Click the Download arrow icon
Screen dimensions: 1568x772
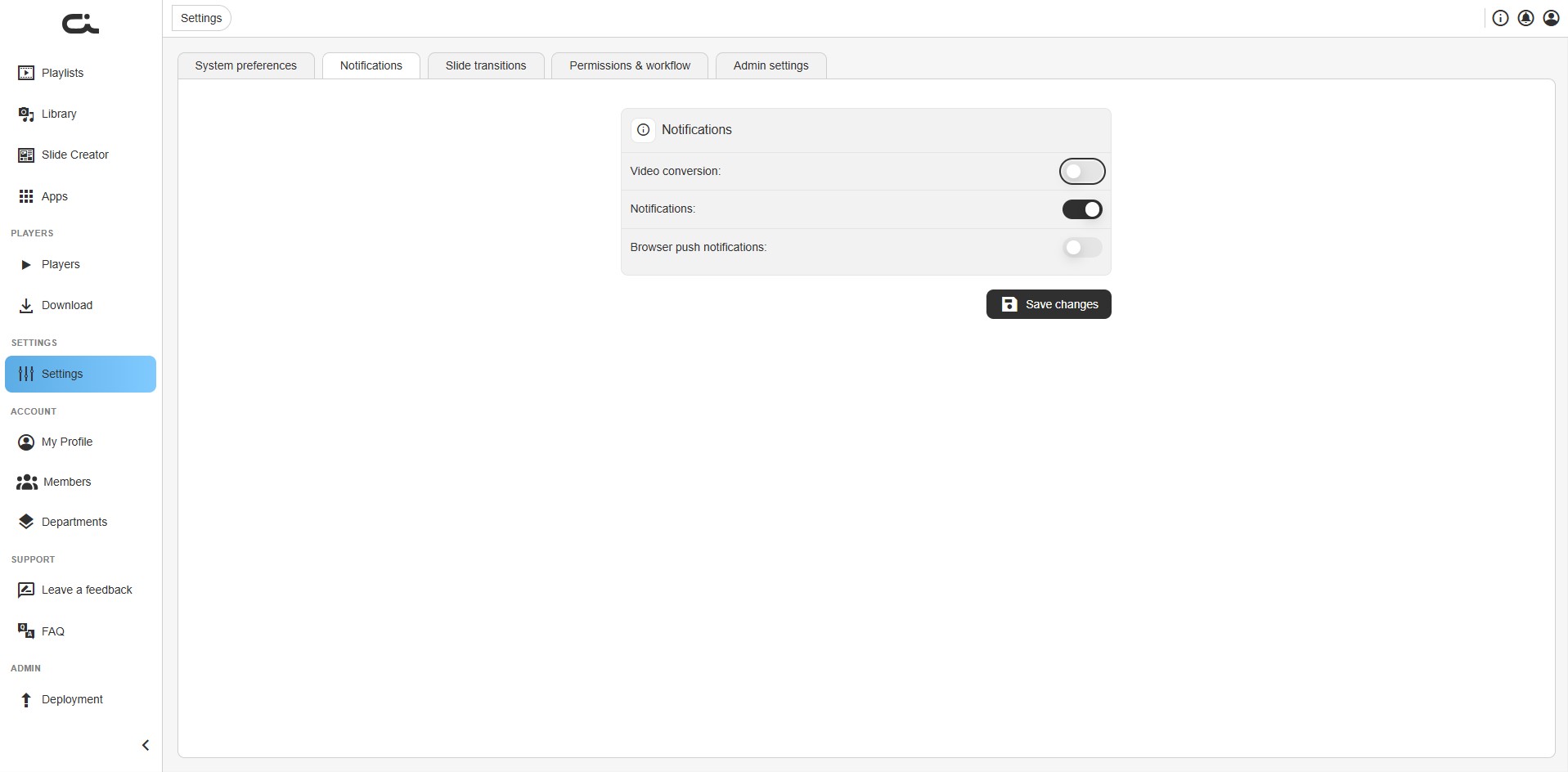pyautogui.click(x=26, y=305)
